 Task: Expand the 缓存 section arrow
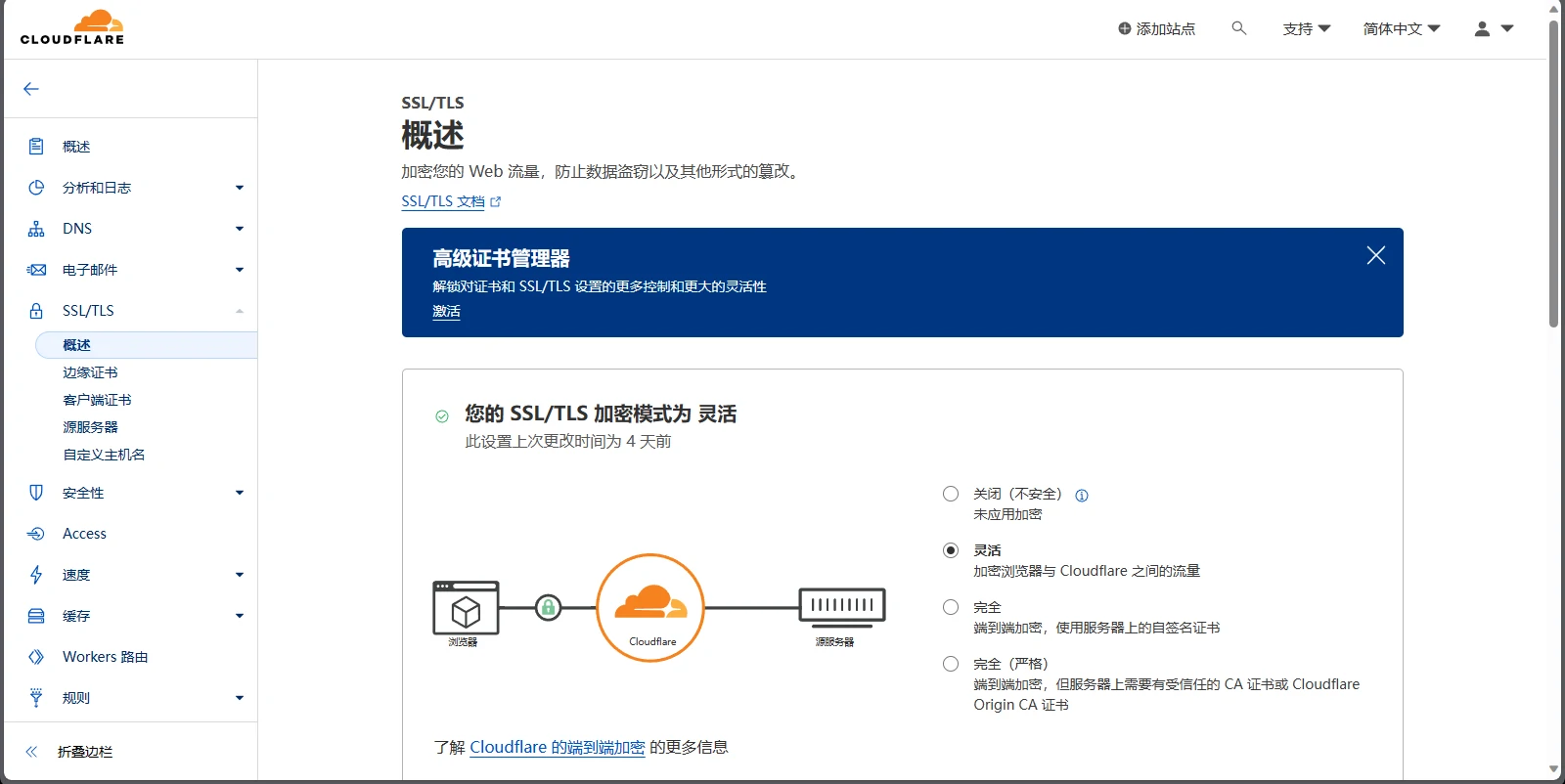tap(240, 616)
